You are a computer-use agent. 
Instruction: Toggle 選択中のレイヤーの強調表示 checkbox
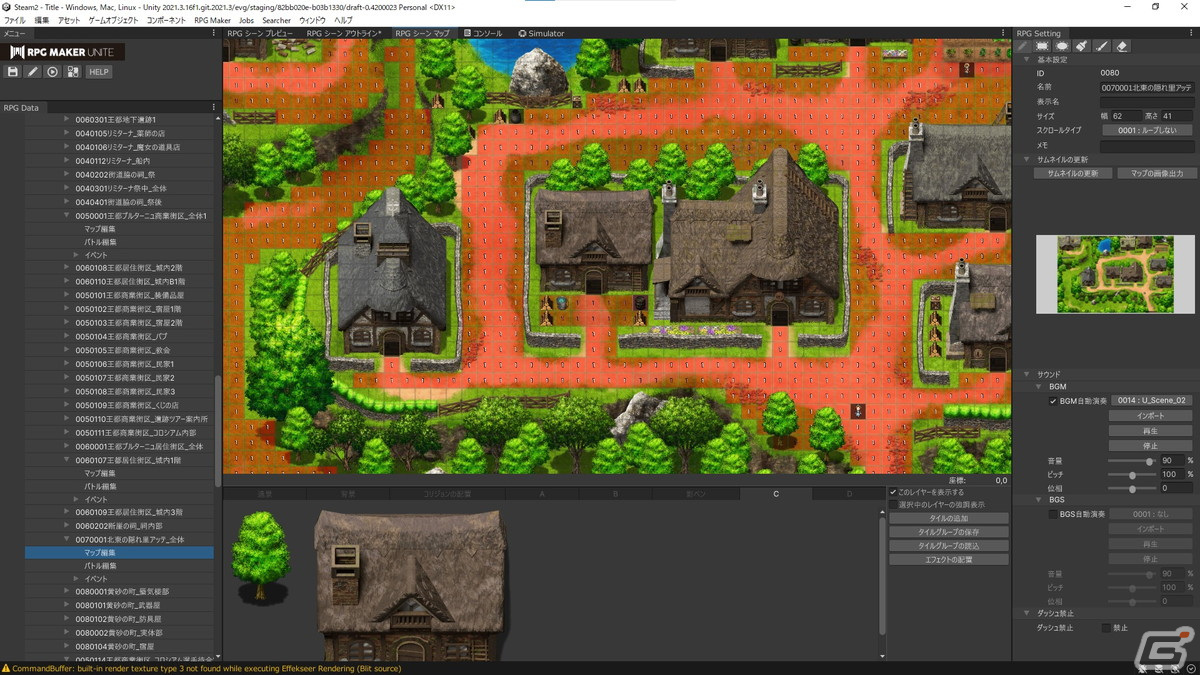(x=894, y=505)
